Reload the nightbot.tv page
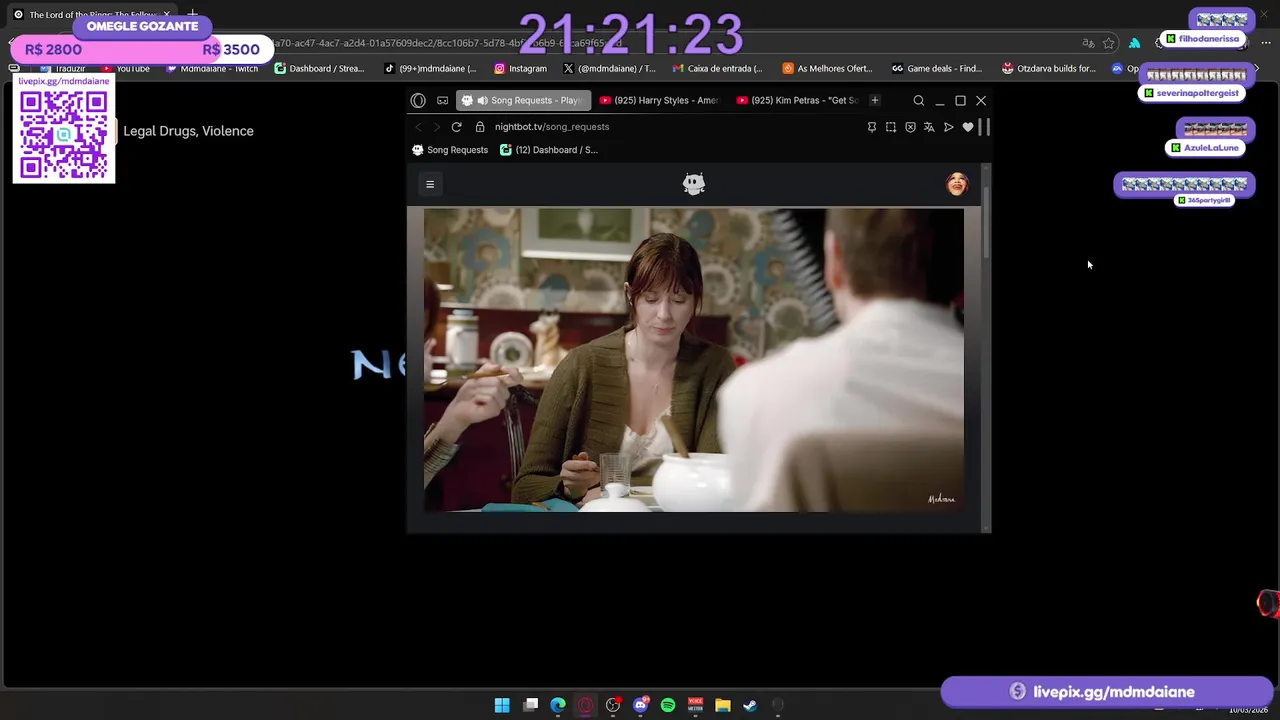The height and width of the screenshot is (720, 1280). click(456, 127)
